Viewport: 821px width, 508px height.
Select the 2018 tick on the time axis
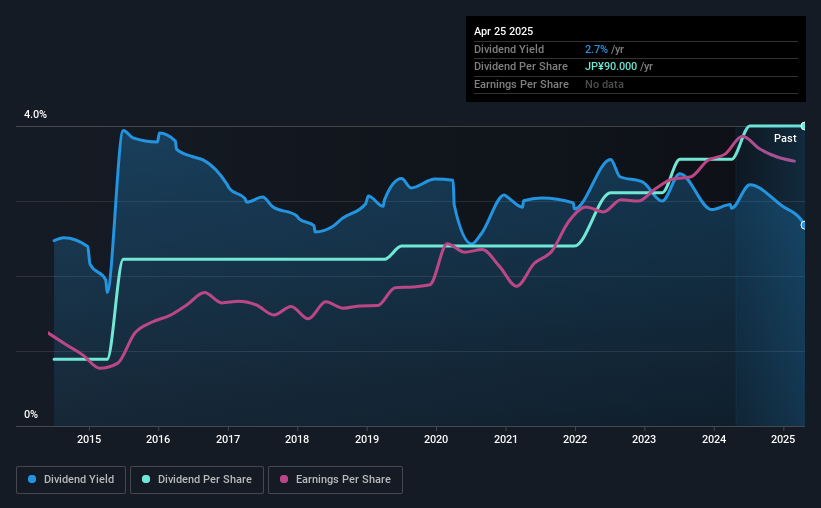pos(297,439)
